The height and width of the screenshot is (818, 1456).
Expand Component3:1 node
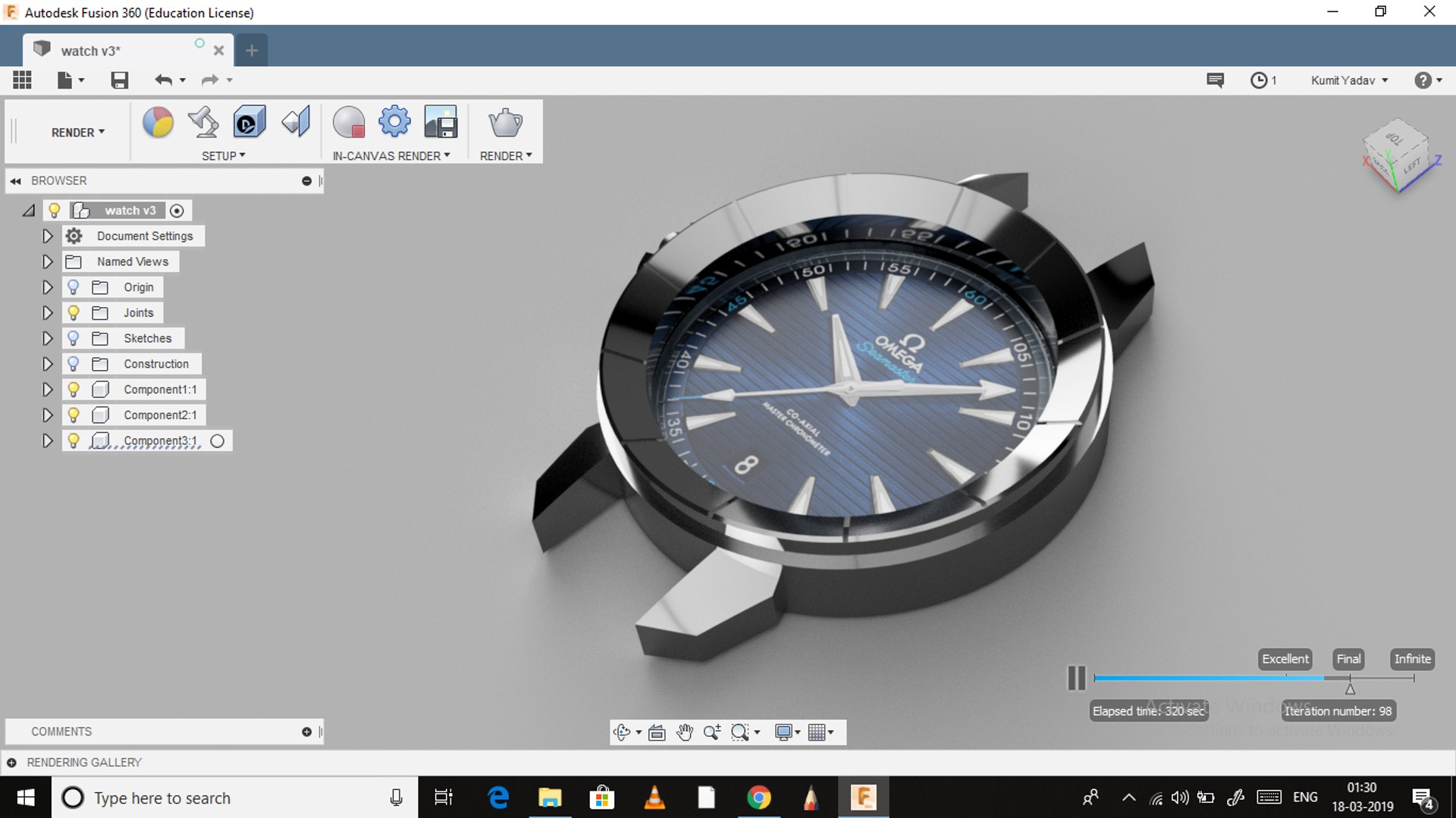47,440
